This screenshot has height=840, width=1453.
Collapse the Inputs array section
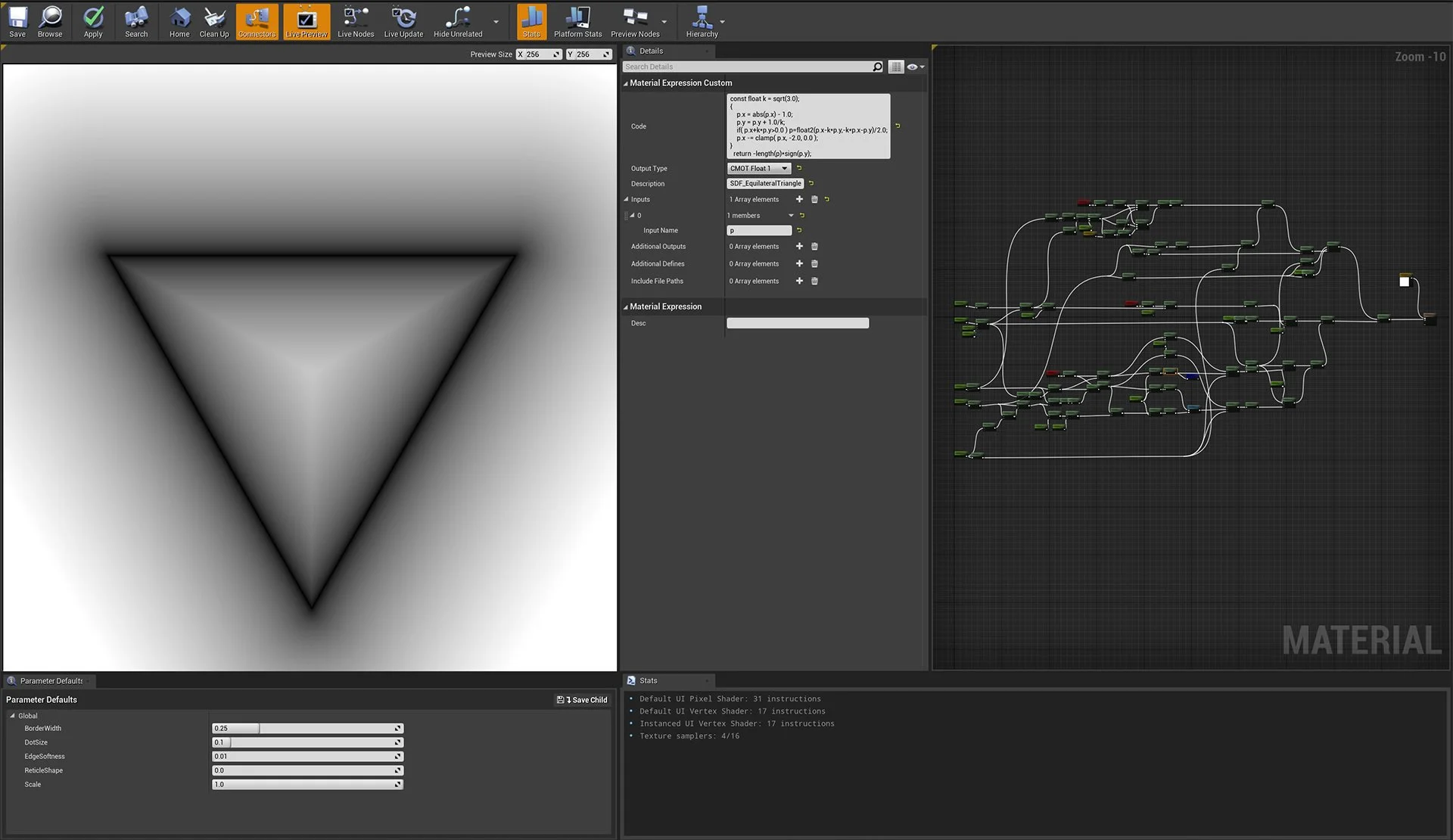coord(626,200)
